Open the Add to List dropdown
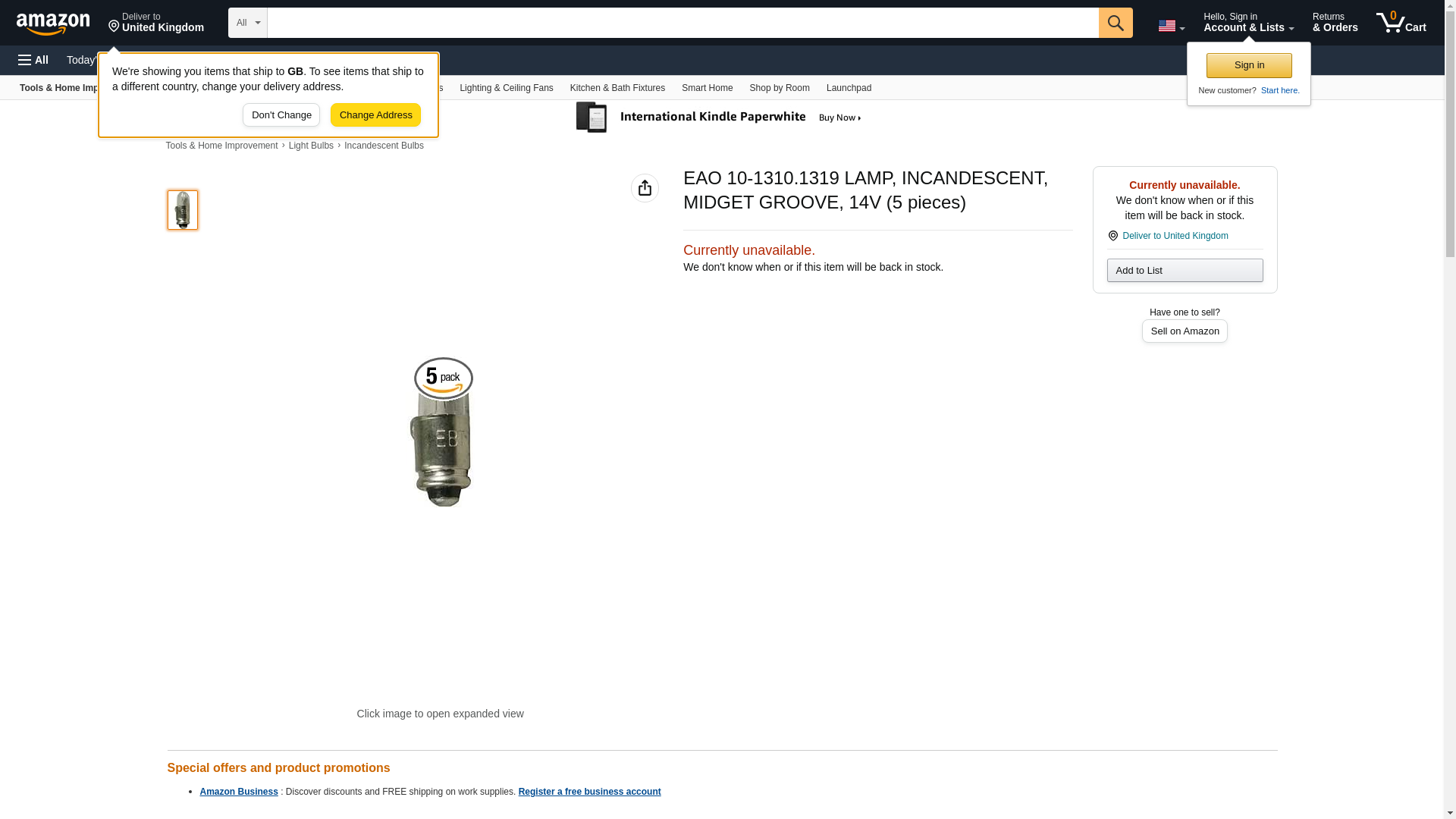This screenshot has height=819, width=1456. pos(1185,271)
